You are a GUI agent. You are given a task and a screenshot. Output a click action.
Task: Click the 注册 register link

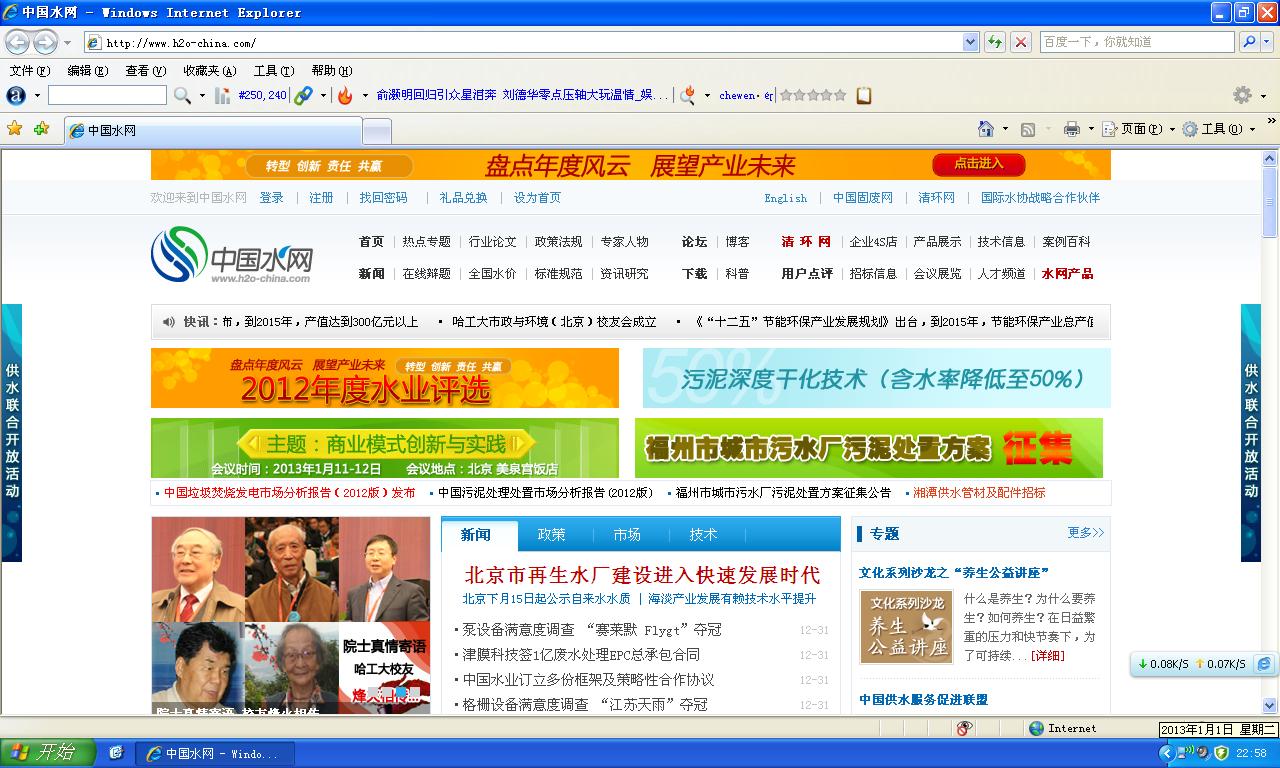pos(322,198)
